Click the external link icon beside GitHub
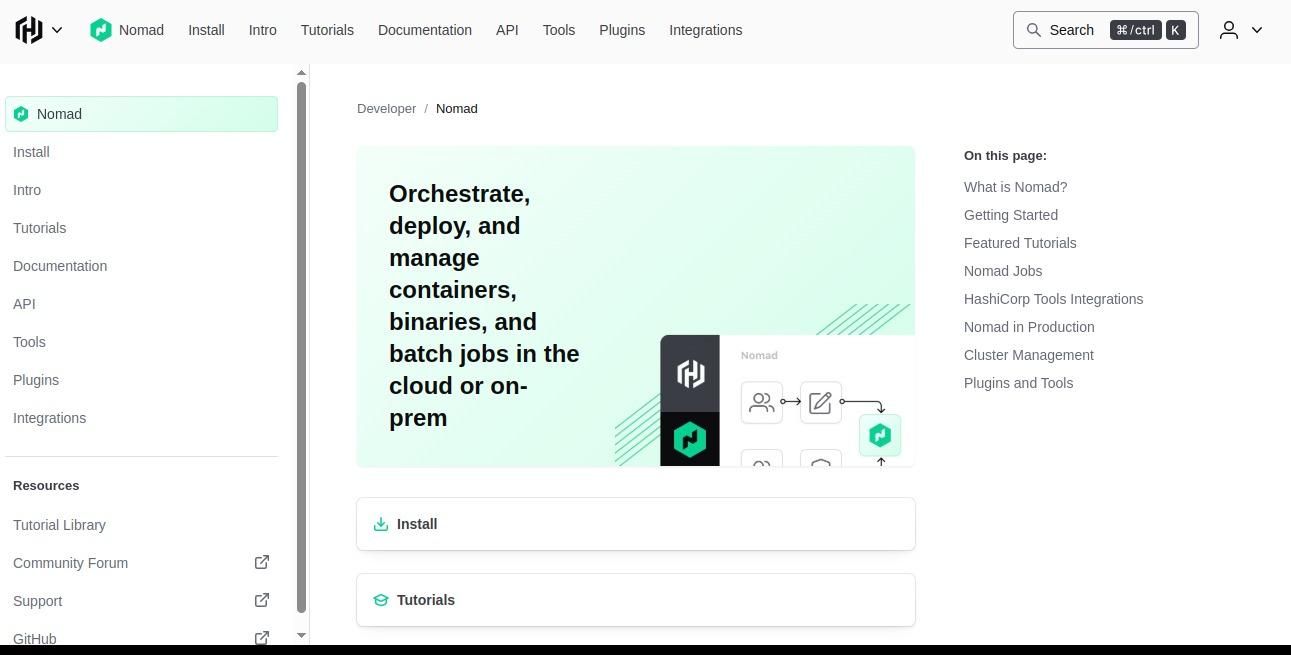The width and height of the screenshot is (1291, 655). pyautogui.click(x=262, y=637)
